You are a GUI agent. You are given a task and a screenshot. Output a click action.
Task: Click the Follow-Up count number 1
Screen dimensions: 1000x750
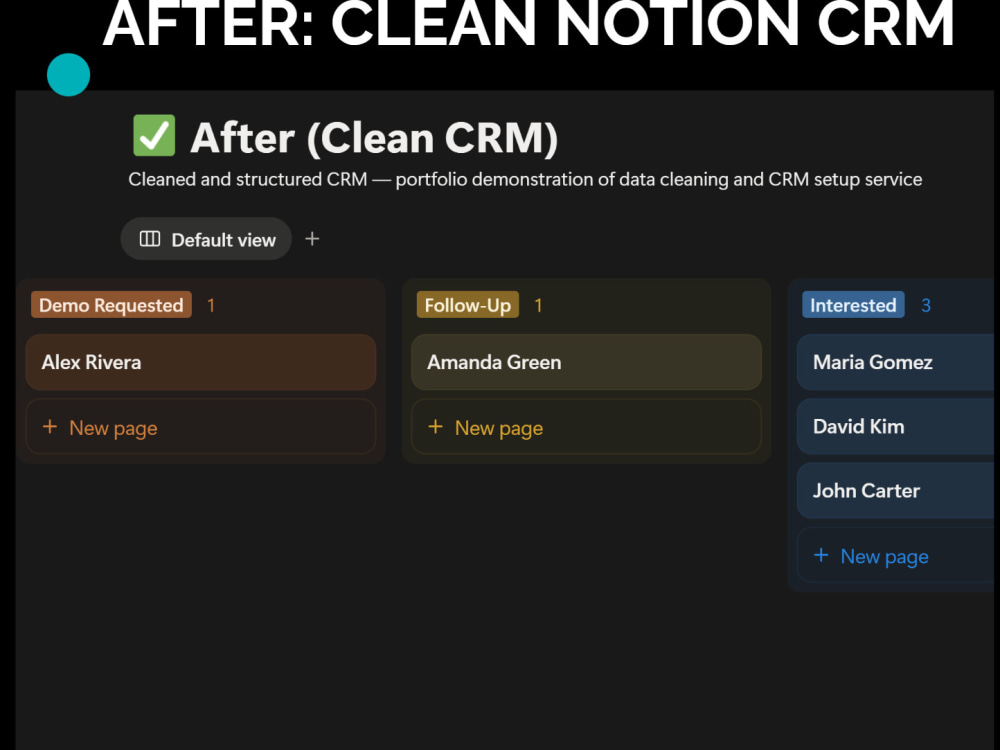point(538,305)
